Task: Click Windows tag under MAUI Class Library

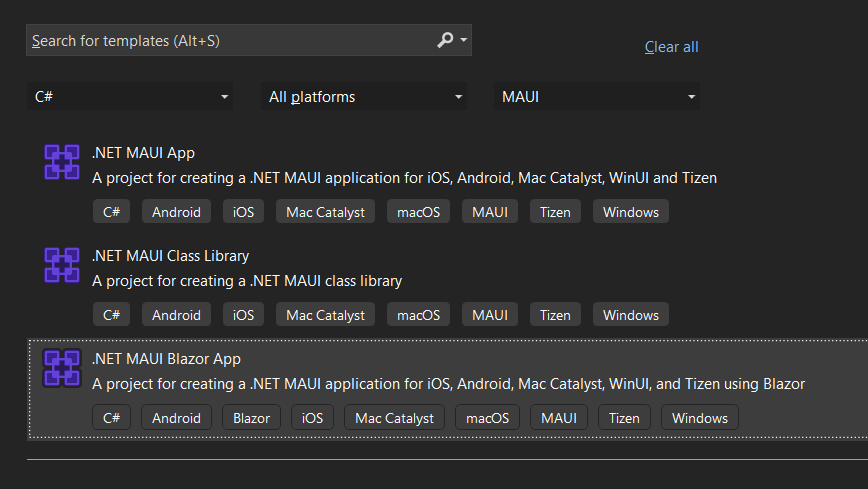Action: pyautogui.click(x=631, y=315)
